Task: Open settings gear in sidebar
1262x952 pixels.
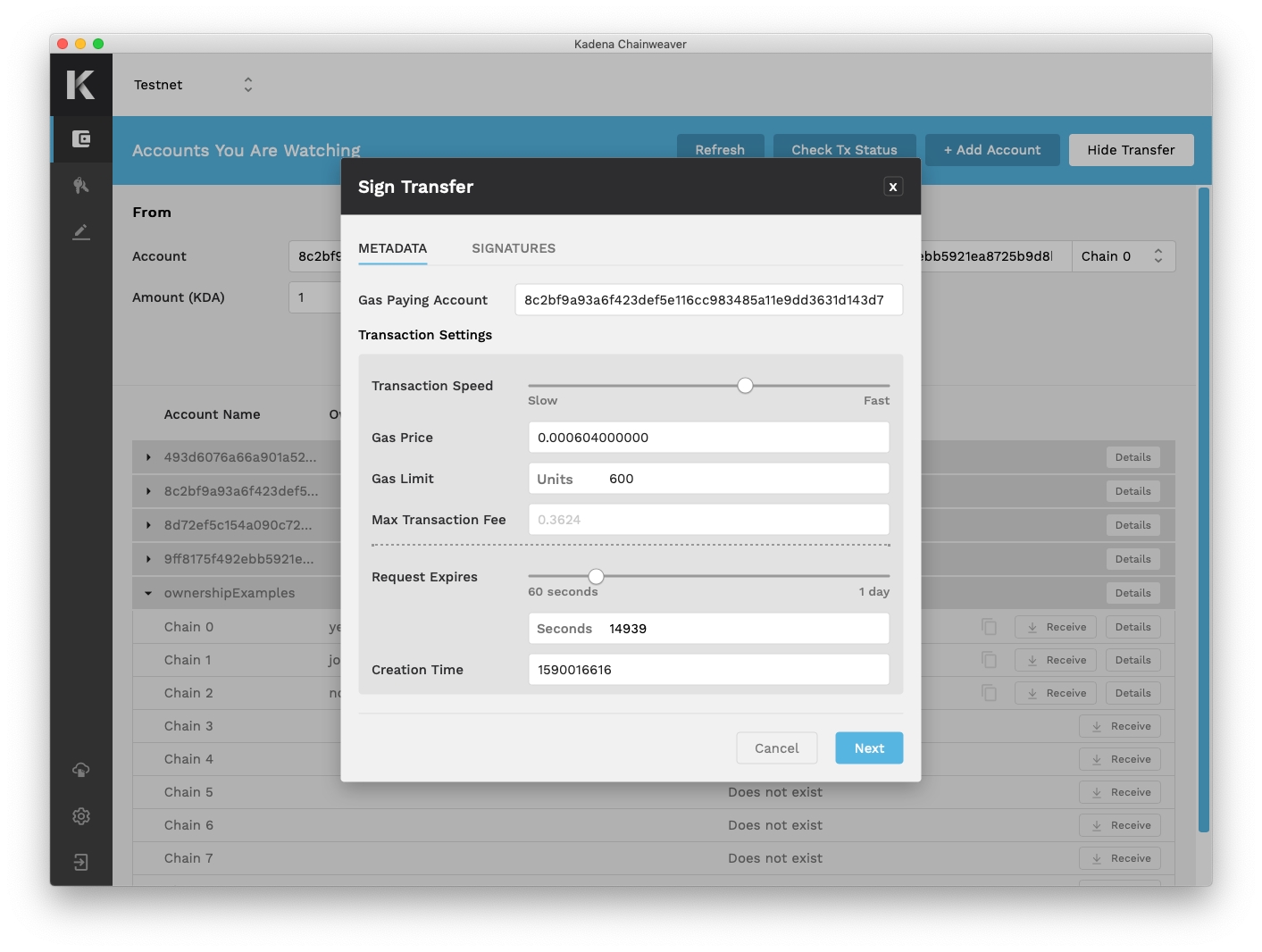Action: tap(81, 816)
